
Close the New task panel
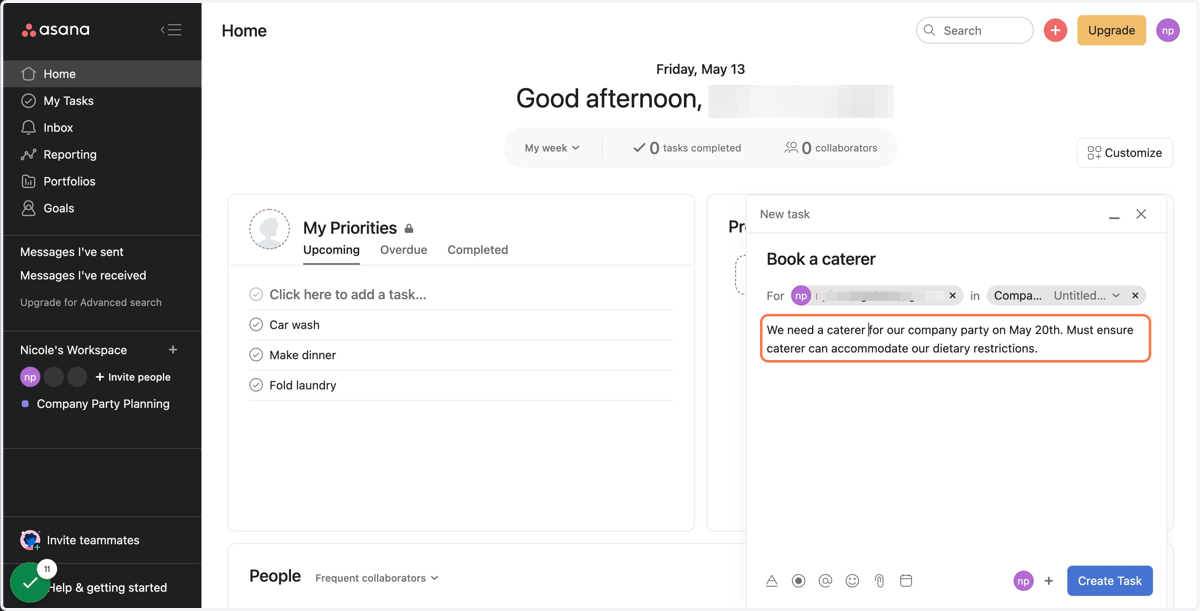click(1141, 214)
